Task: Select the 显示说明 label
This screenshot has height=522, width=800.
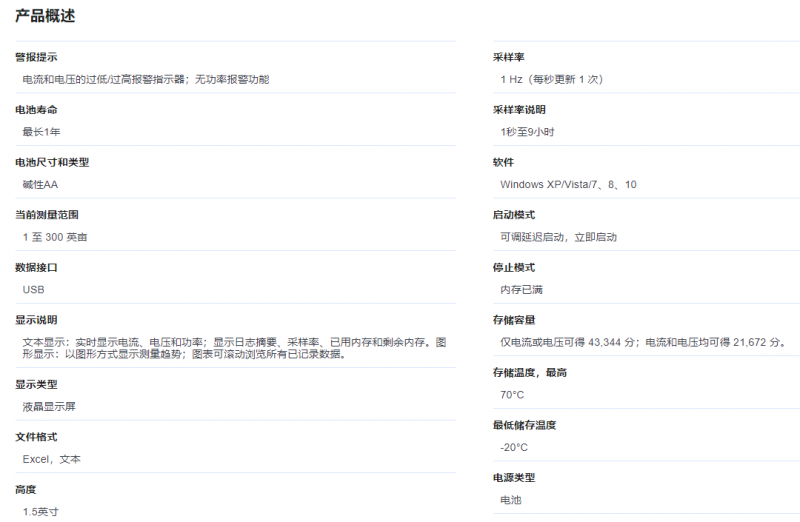Action: pyautogui.click(x=36, y=320)
